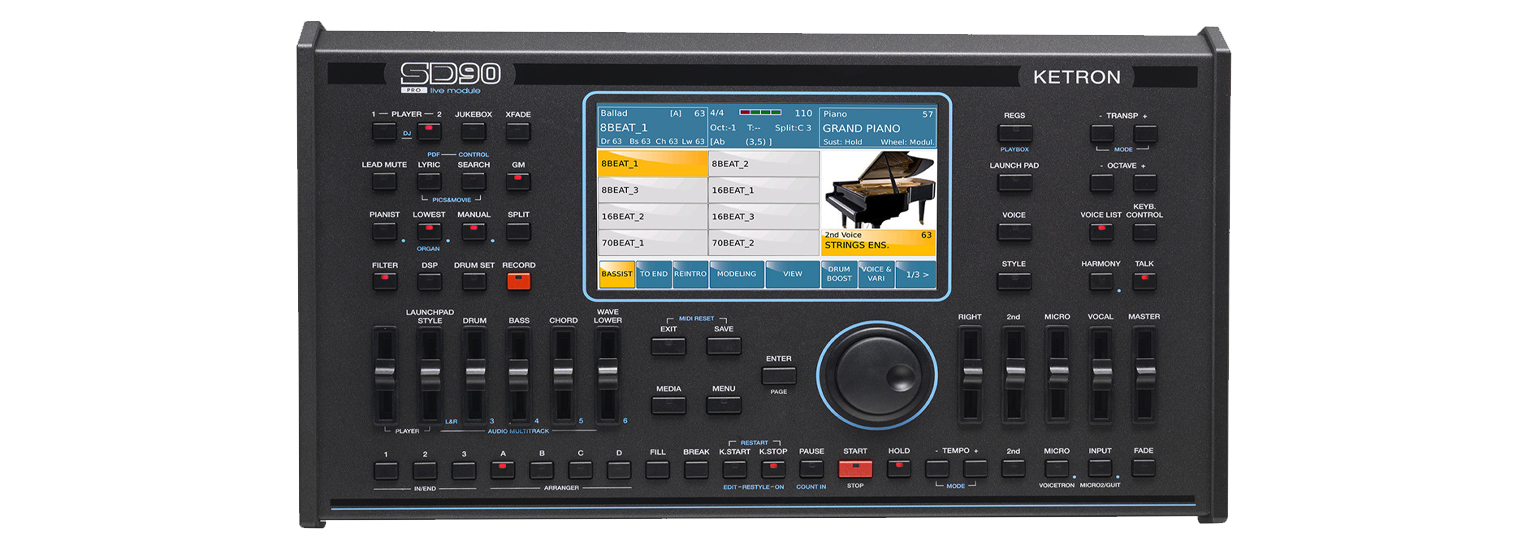Toggle Arranger A variation button
Screen dimensions: 1517x559
(x=502, y=469)
